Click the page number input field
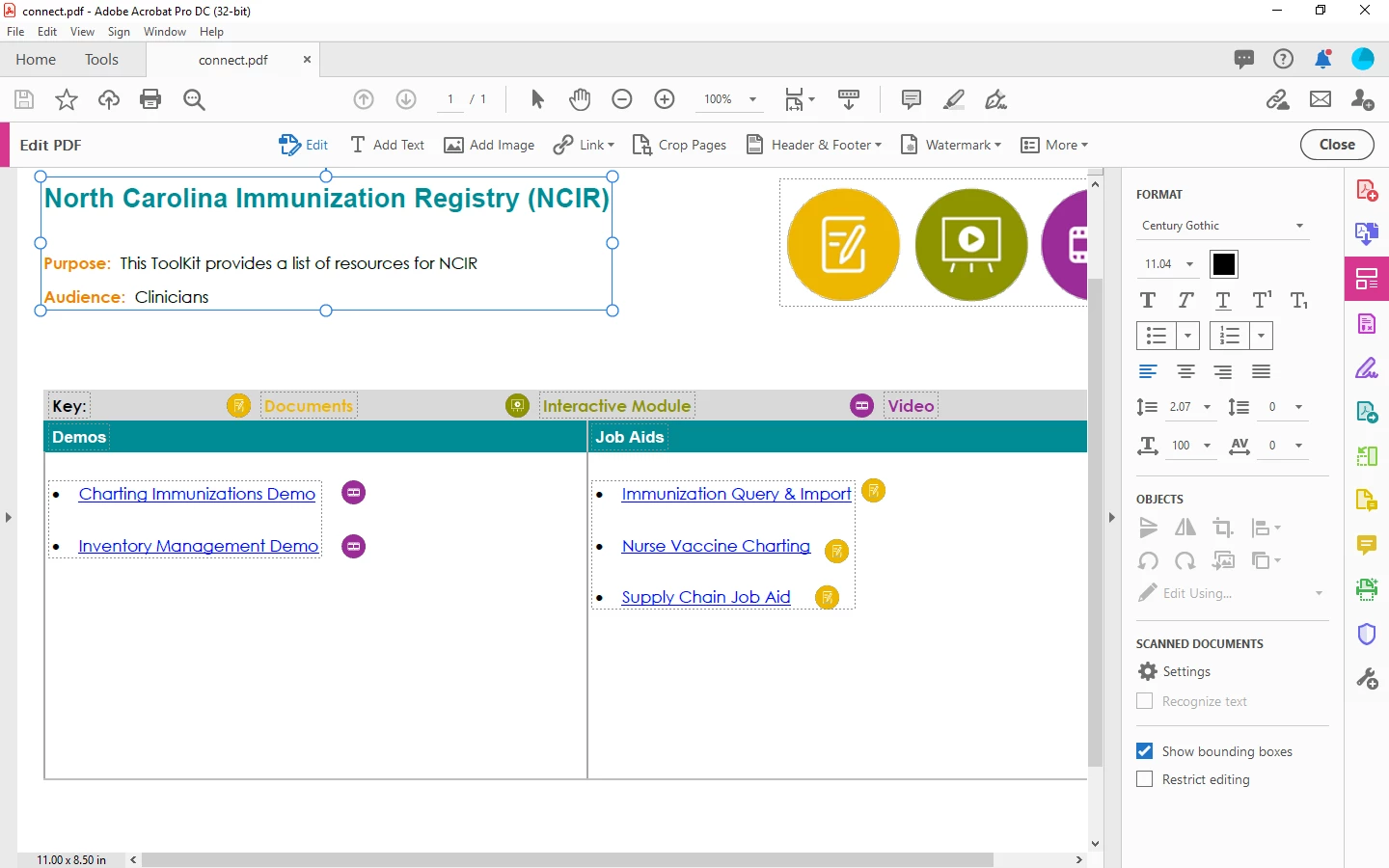Screen dimensions: 1389x868 click(x=450, y=99)
